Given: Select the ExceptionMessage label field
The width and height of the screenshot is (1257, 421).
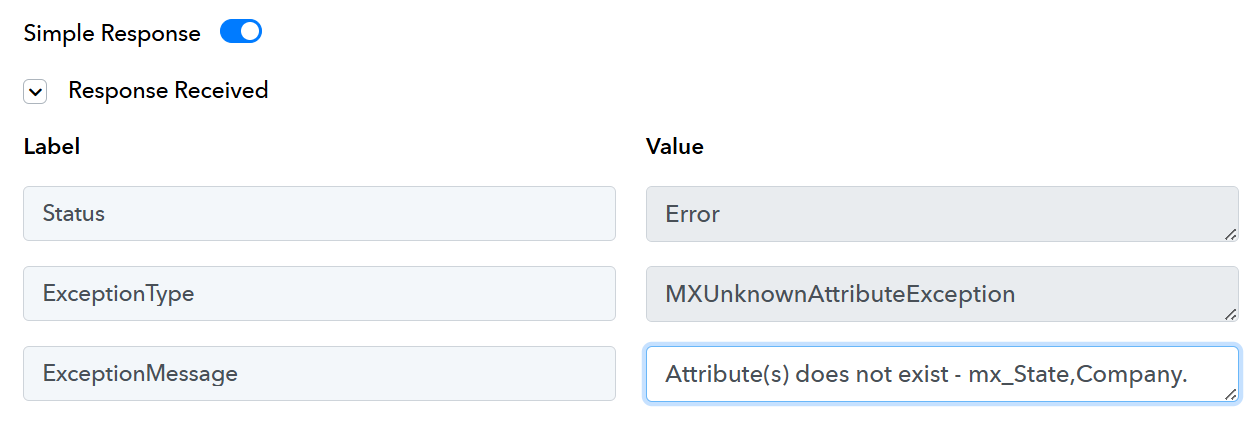Looking at the screenshot, I should click(319, 373).
